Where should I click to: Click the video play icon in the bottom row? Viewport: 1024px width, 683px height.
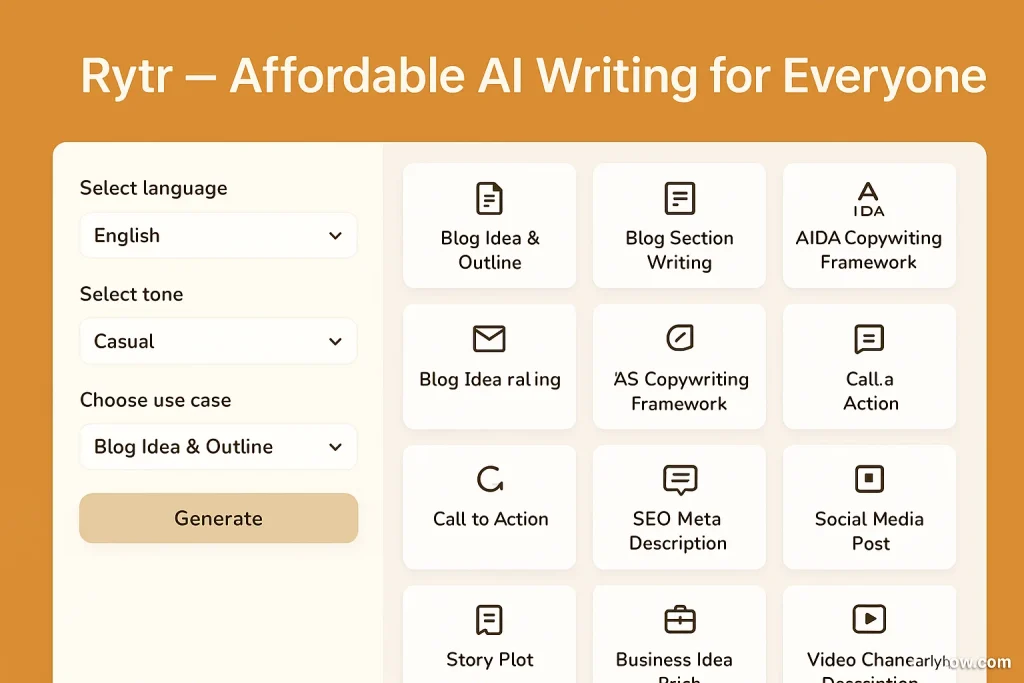point(869,620)
